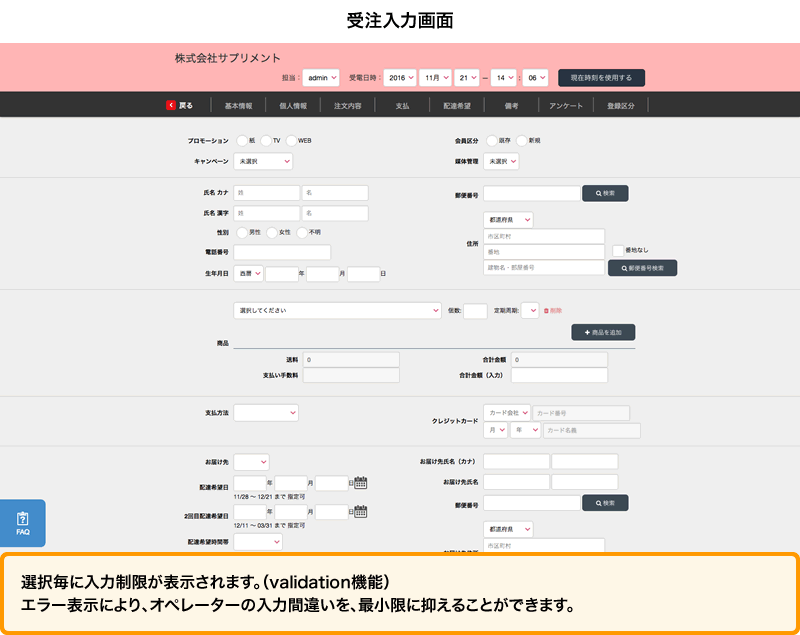Check the 番地なし checkbox
Screen dimensions: 800x635
point(618,250)
